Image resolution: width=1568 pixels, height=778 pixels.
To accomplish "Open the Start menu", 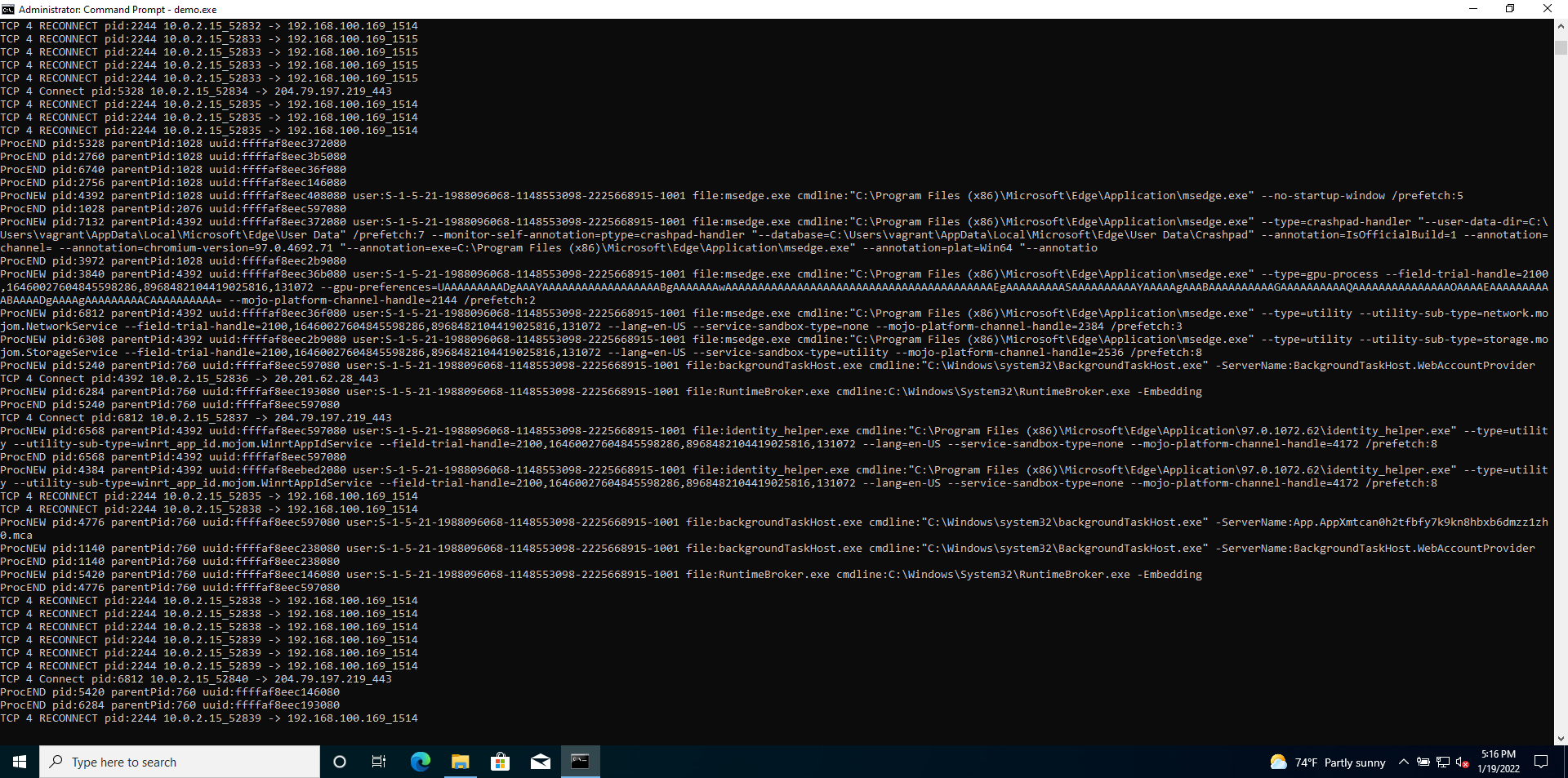I will point(18,762).
